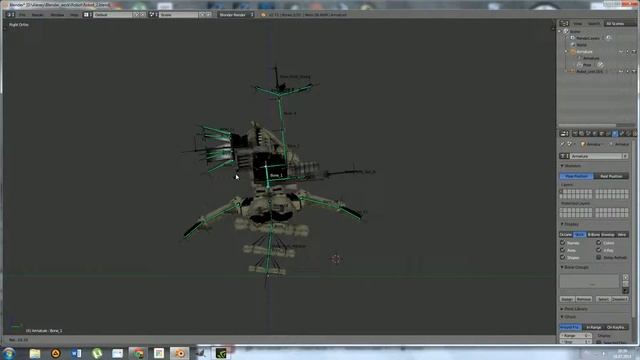This screenshot has height=360, width=640.
Task: Choose B-Bone display type
Action: [593, 235]
